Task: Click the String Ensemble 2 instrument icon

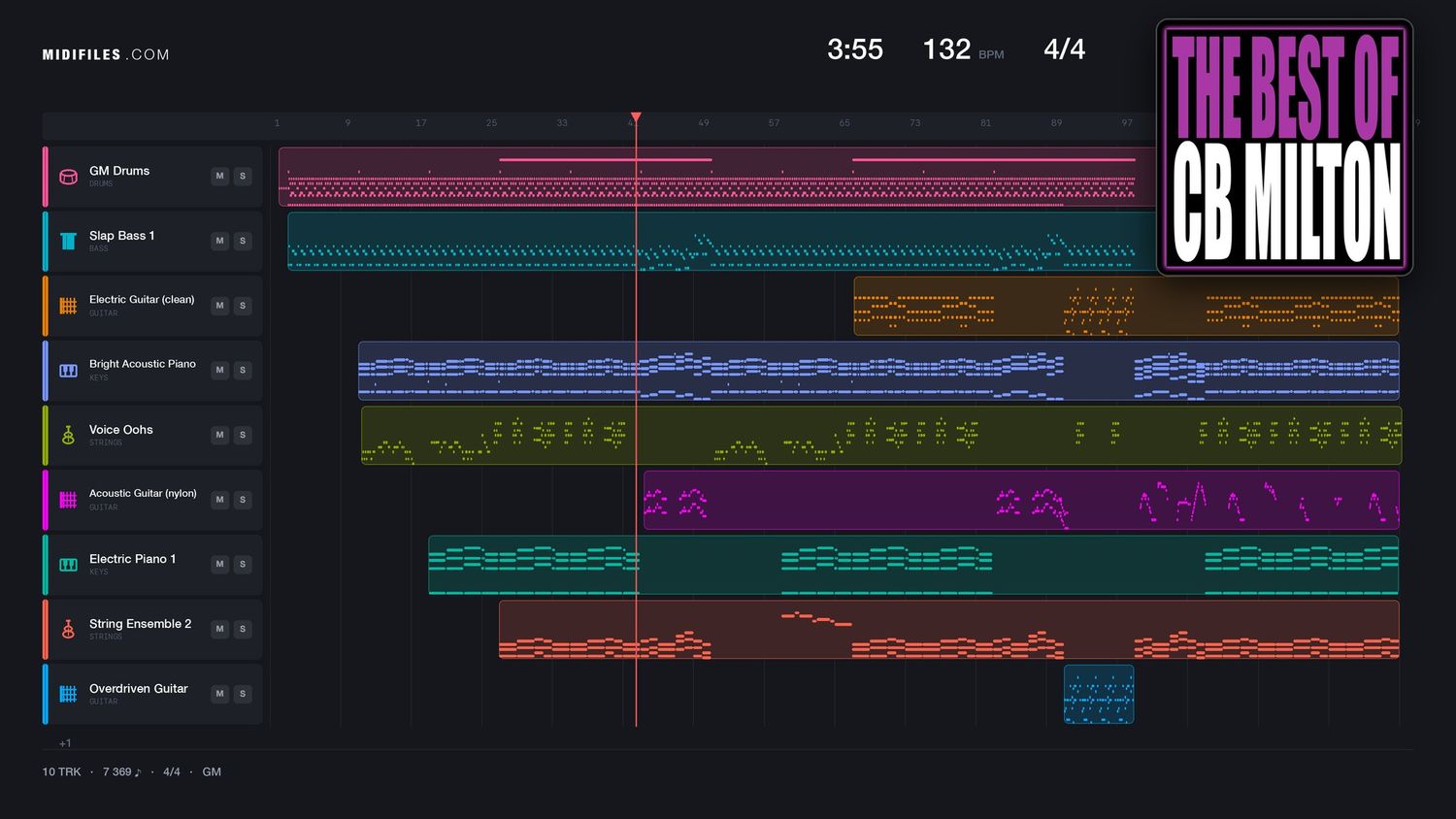Action: coord(68,629)
